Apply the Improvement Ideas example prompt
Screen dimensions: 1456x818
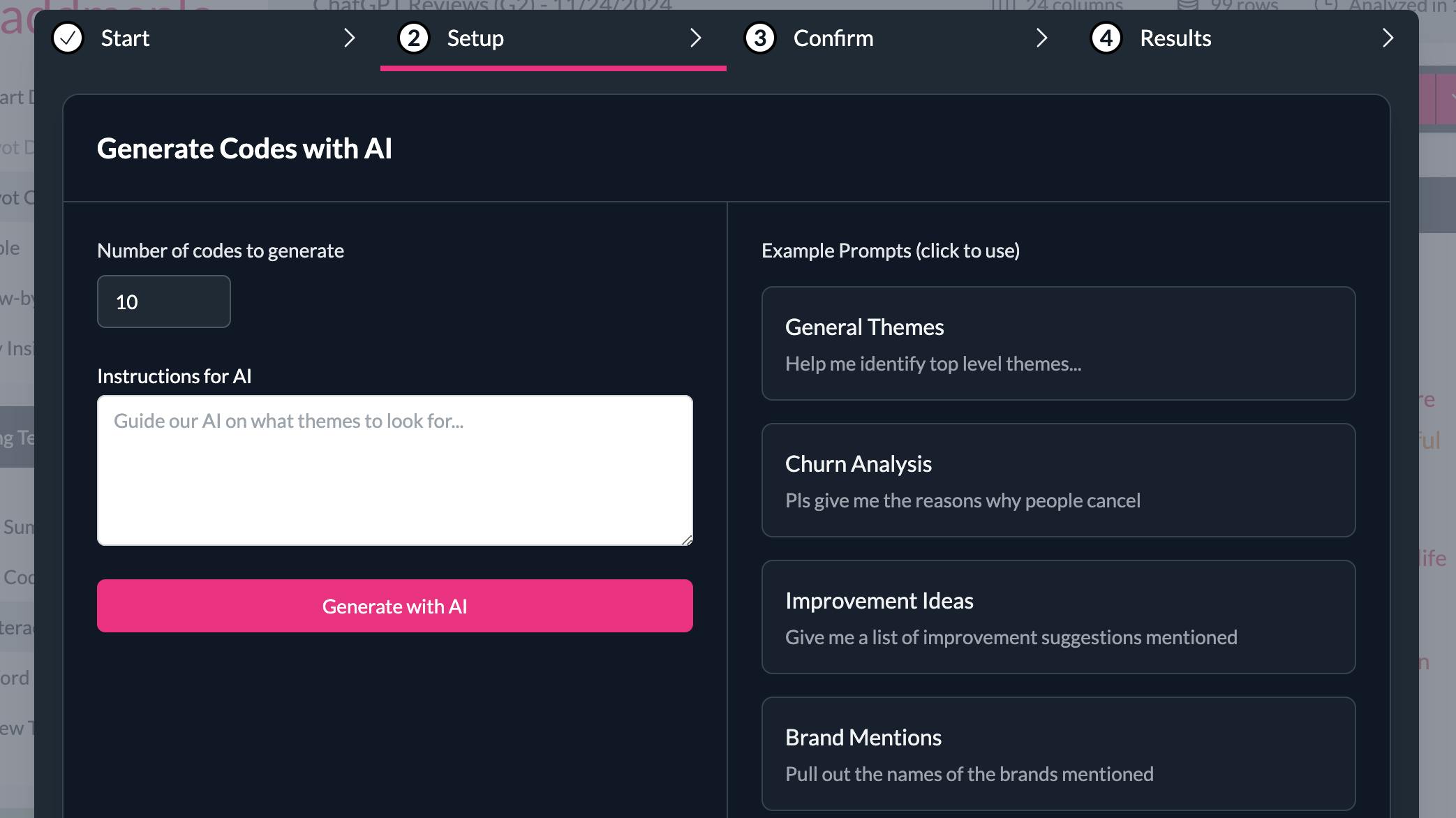point(1057,617)
